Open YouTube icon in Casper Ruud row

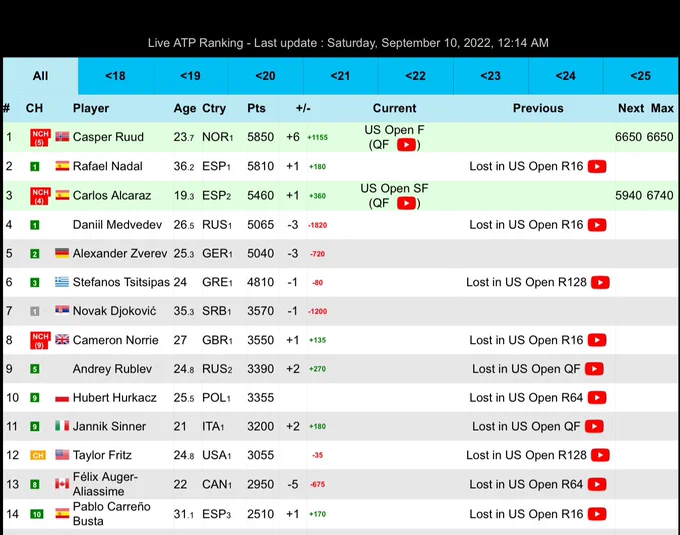point(406,145)
